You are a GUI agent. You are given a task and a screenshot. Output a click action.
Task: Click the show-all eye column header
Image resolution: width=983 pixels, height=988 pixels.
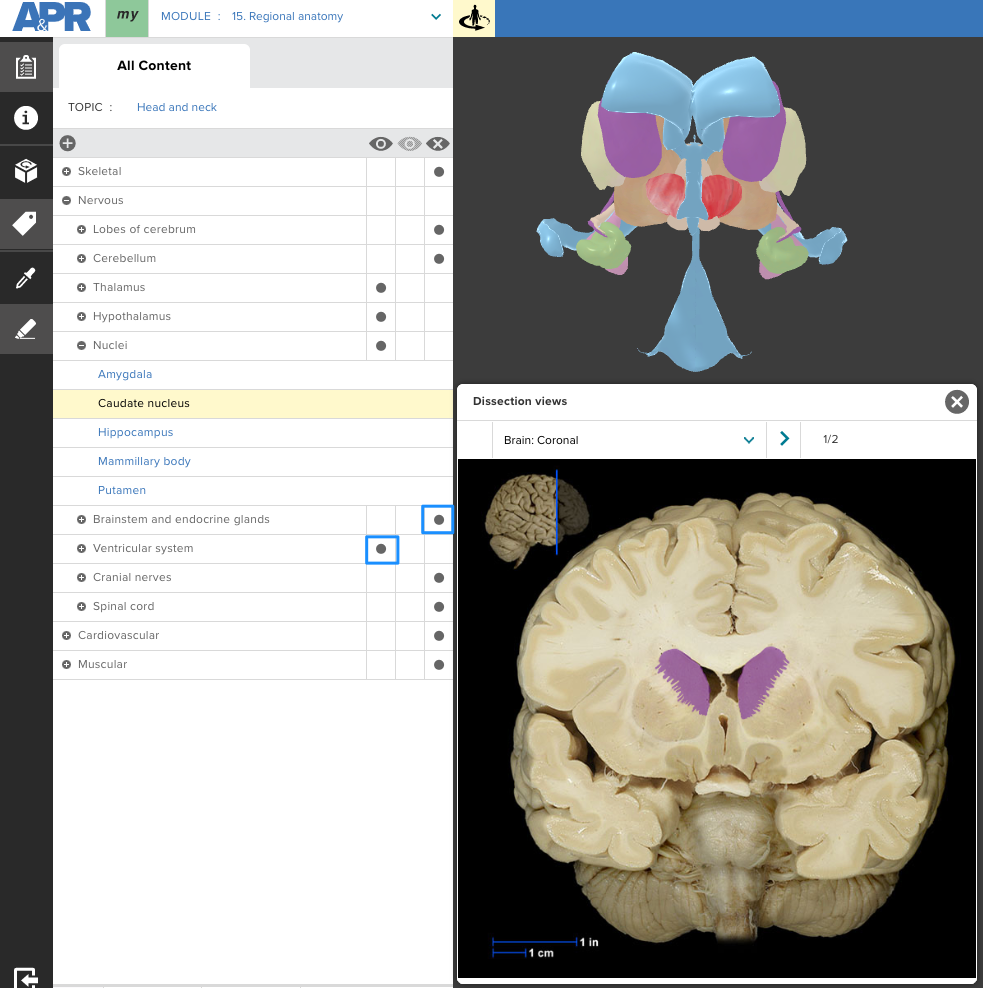(381, 144)
